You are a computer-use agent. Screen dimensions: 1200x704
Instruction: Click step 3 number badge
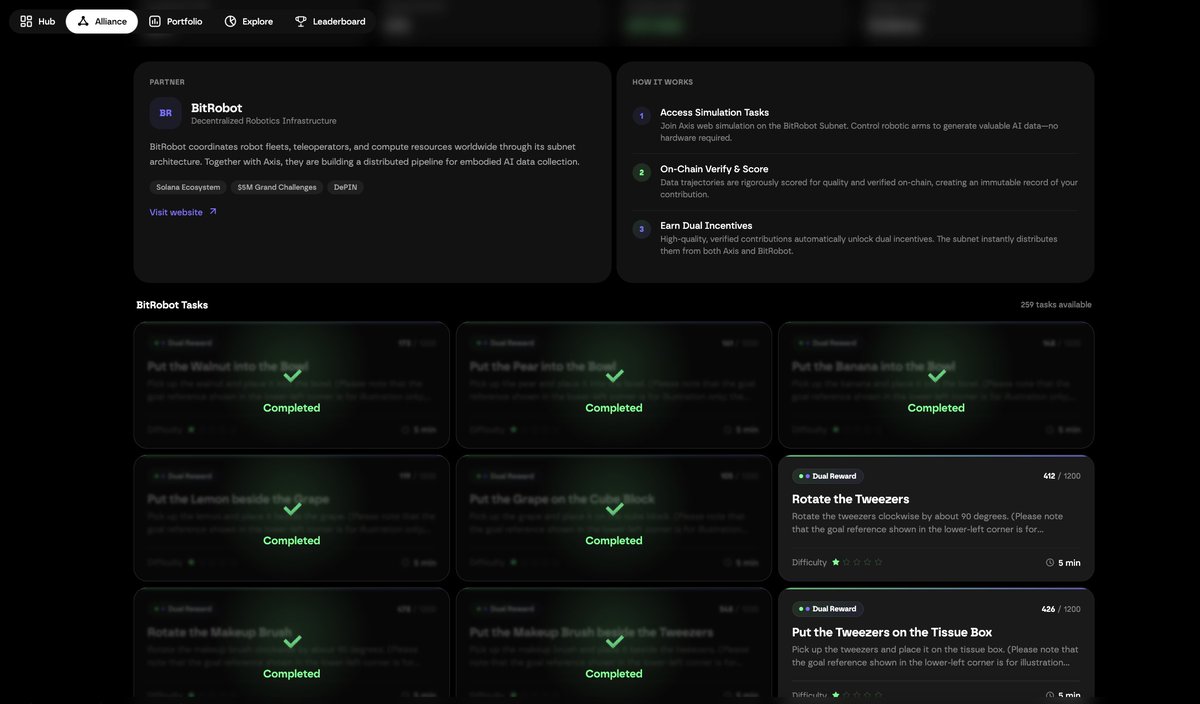[x=642, y=229]
